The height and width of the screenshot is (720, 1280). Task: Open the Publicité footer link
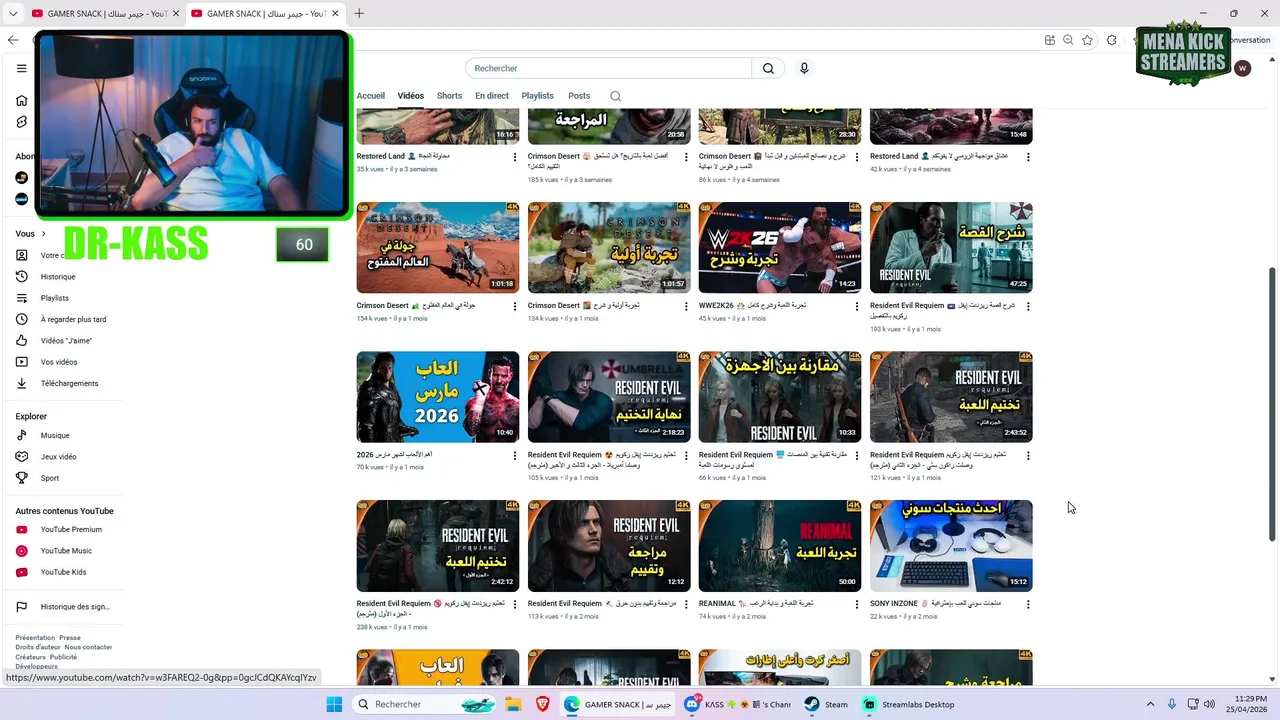(64, 657)
